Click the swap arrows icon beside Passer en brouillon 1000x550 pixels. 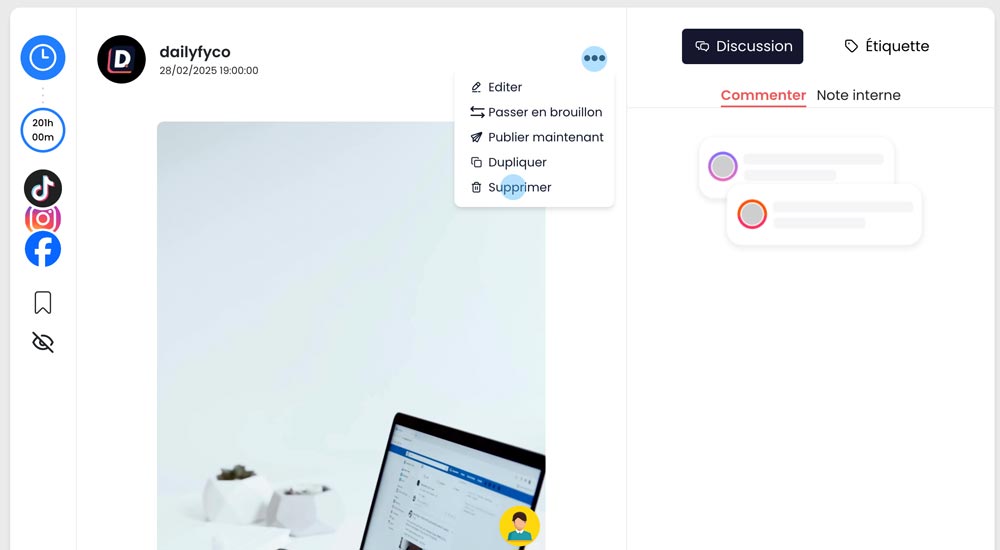[477, 112]
